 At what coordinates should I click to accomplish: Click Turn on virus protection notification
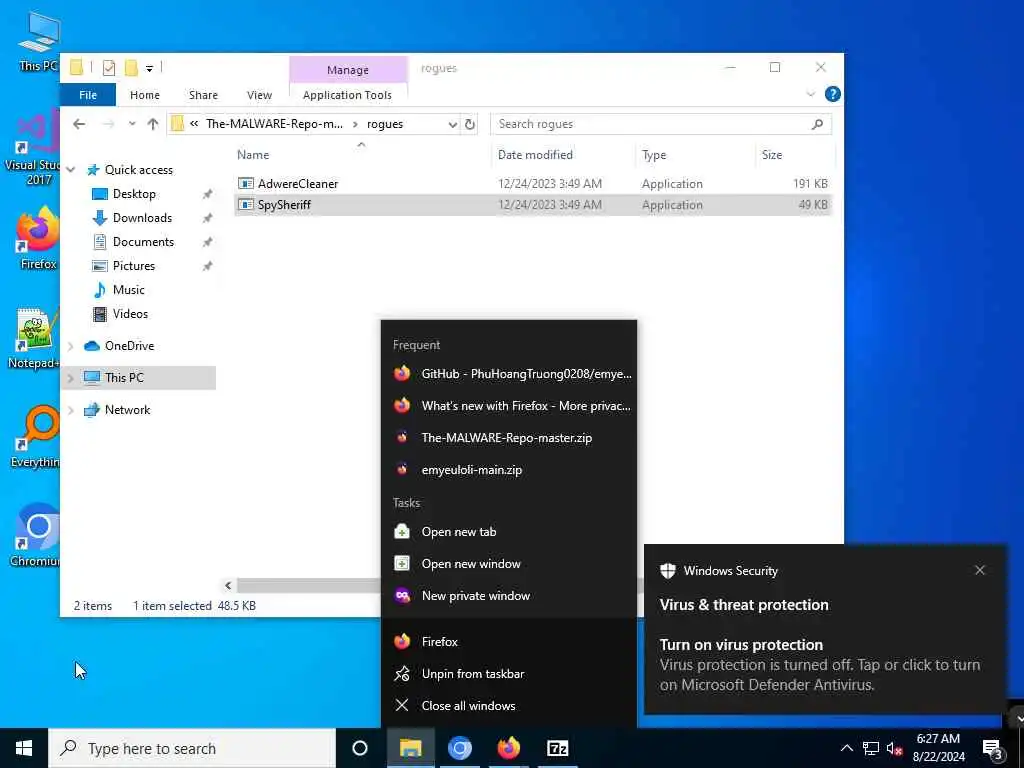pyautogui.click(x=825, y=630)
